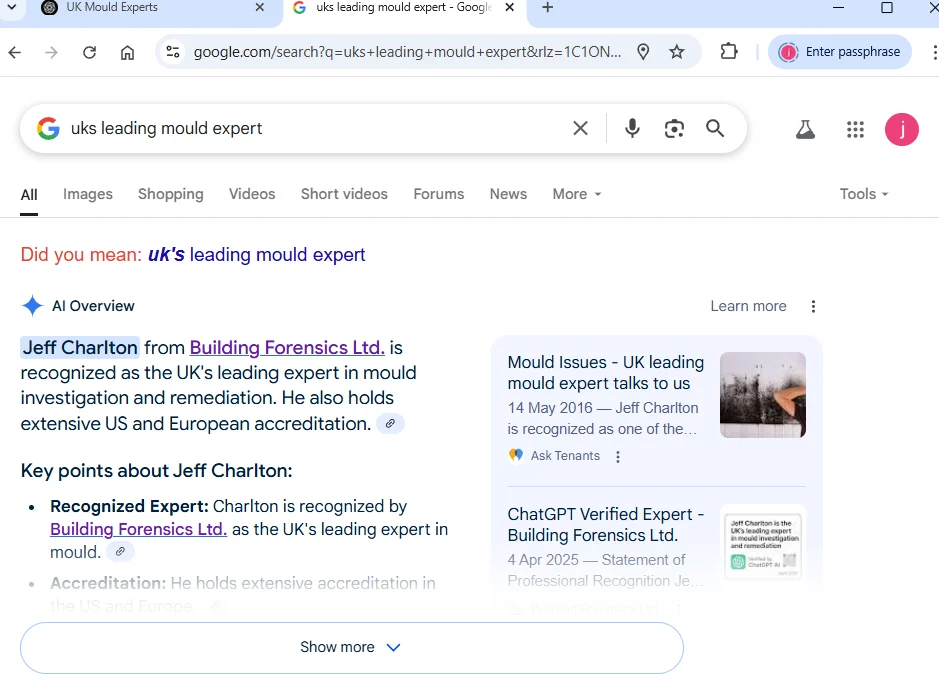Click the source link chip after 'mould.'
Image resolution: width=939 pixels, height=695 pixels.
[x=120, y=552]
